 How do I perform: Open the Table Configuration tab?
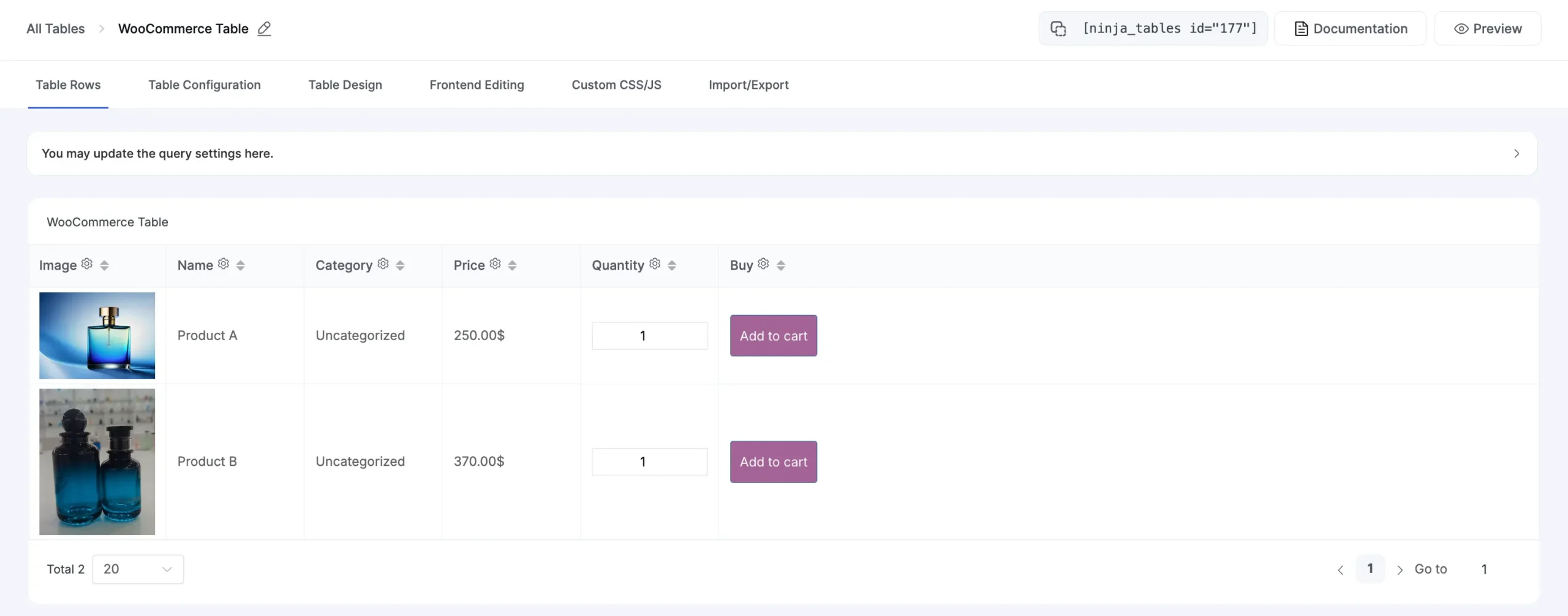205,85
